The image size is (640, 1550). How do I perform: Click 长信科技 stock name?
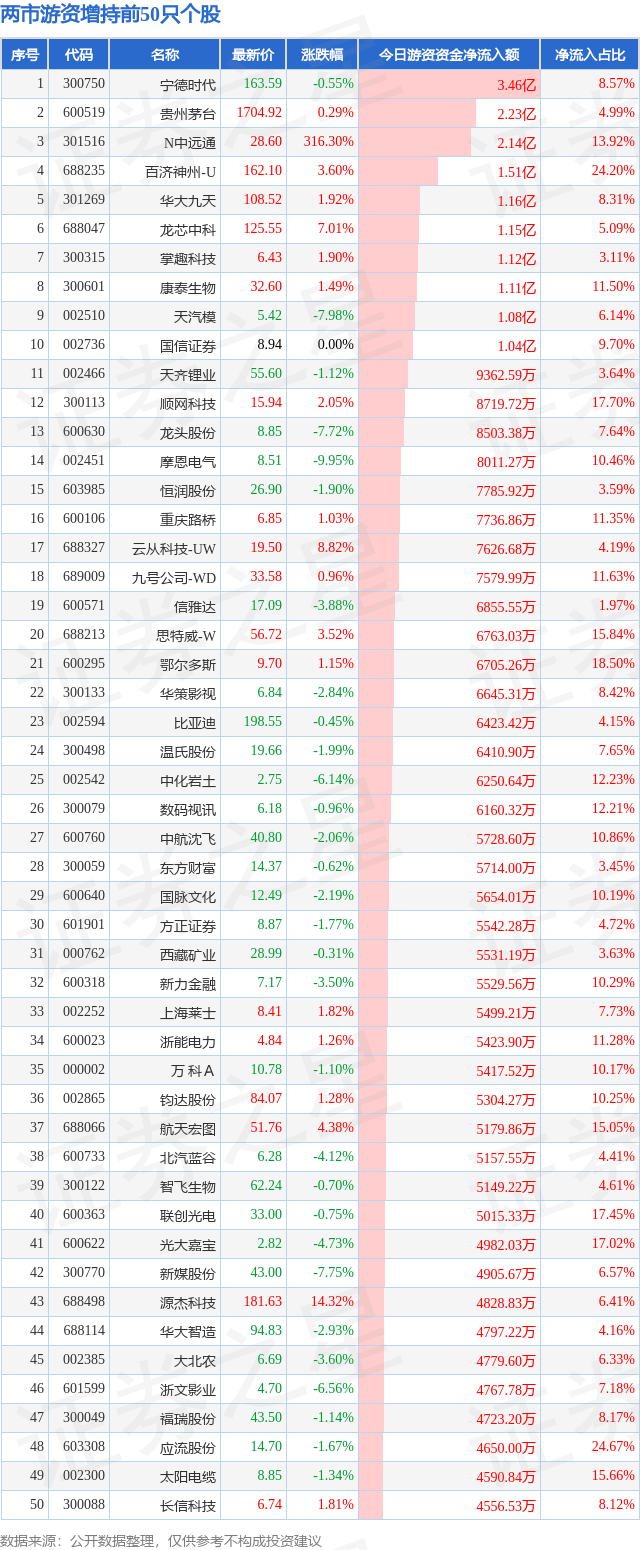pyautogui.click(x=188, y=1506)
